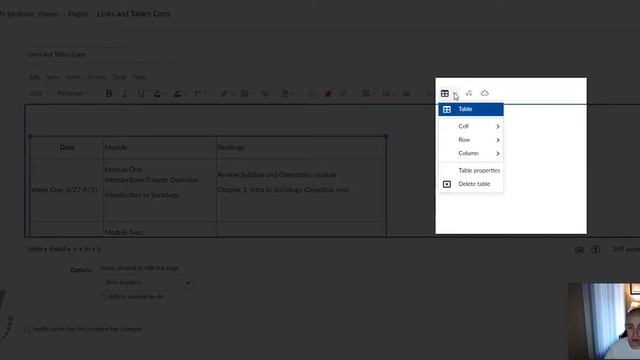640x360 pixels.
Task: Click the increase indent toolbar icon
Action: 407,93
